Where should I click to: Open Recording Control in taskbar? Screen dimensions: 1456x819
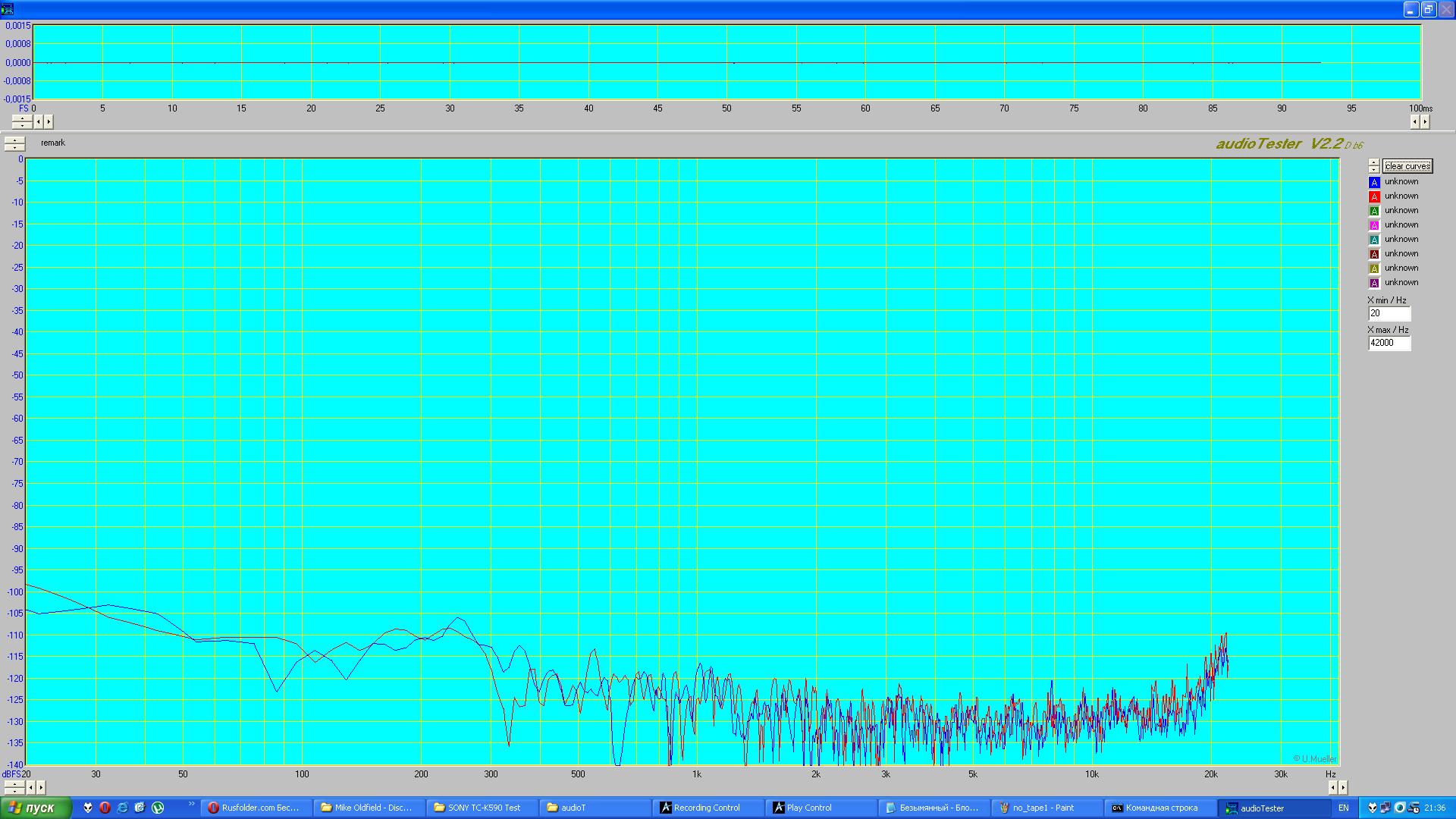pos(707,808)
